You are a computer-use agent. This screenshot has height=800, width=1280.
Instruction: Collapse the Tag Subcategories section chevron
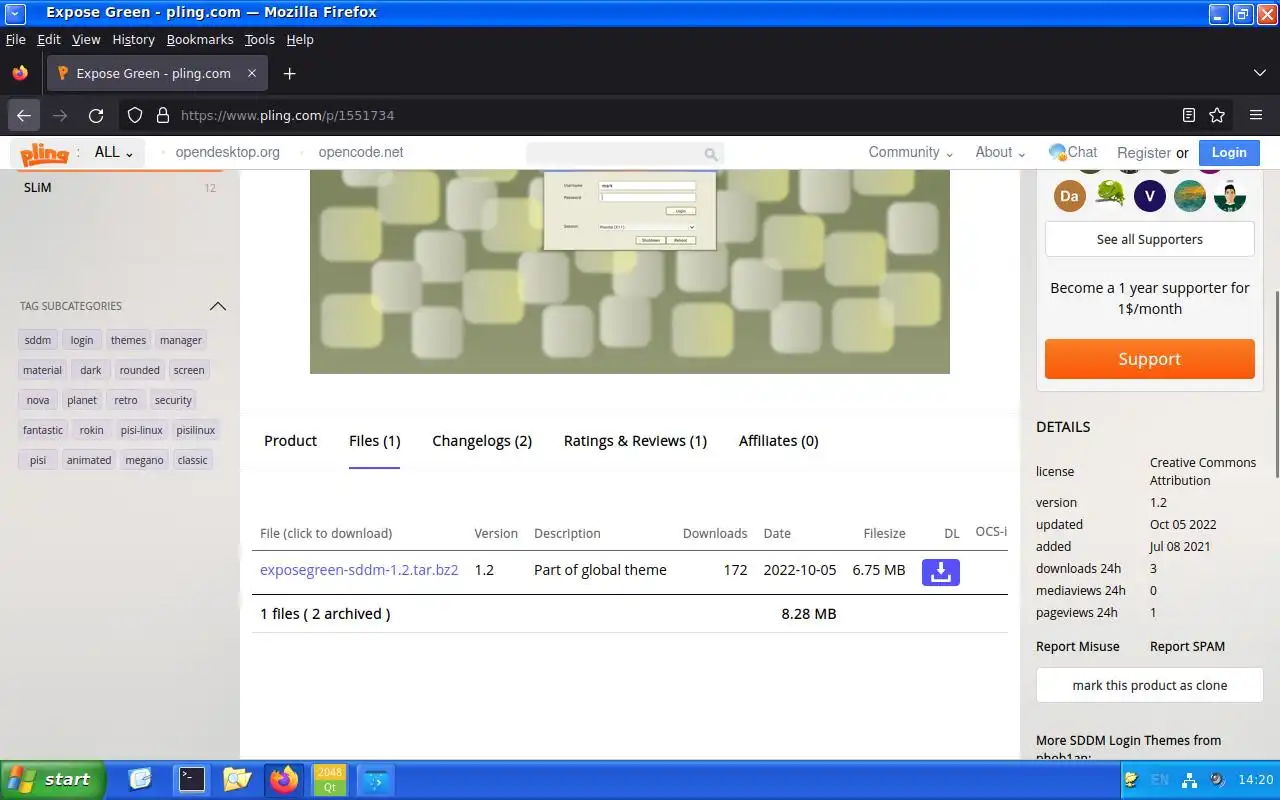coord(218,306)
